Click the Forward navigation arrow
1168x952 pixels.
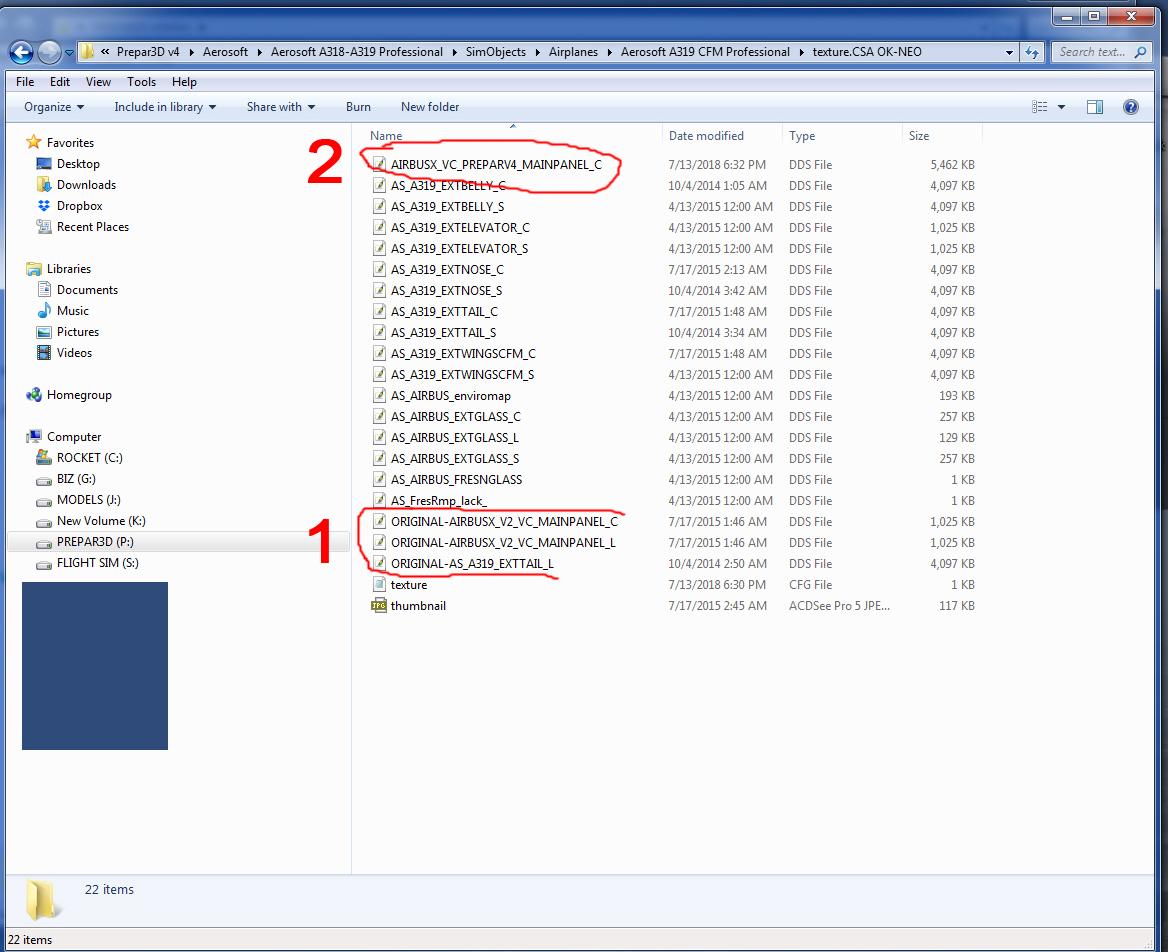[x=49, y=52]
